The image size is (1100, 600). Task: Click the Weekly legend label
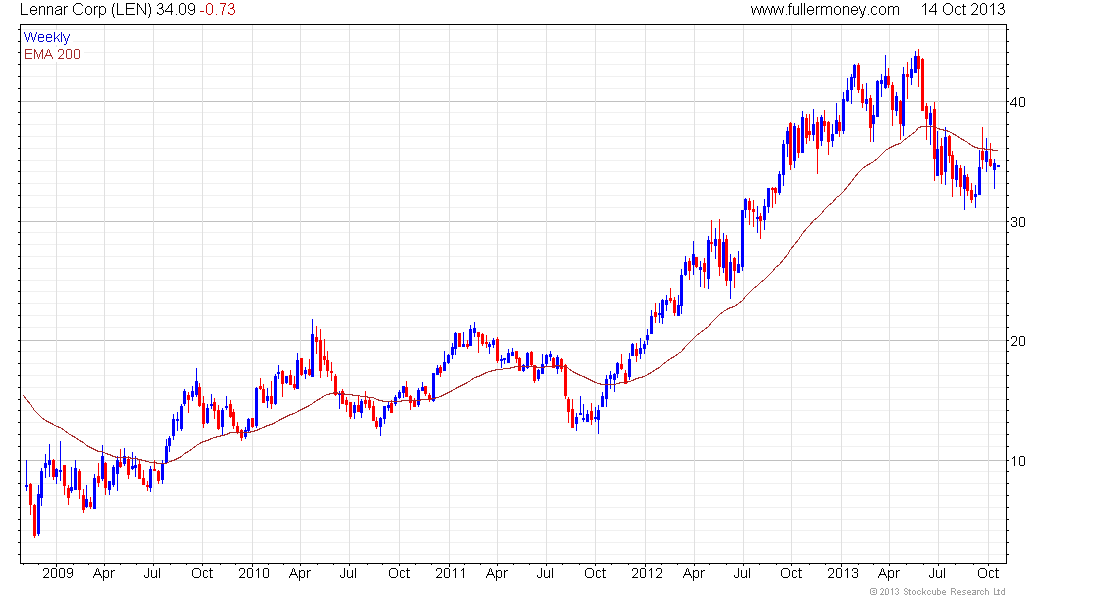[47, 38]
